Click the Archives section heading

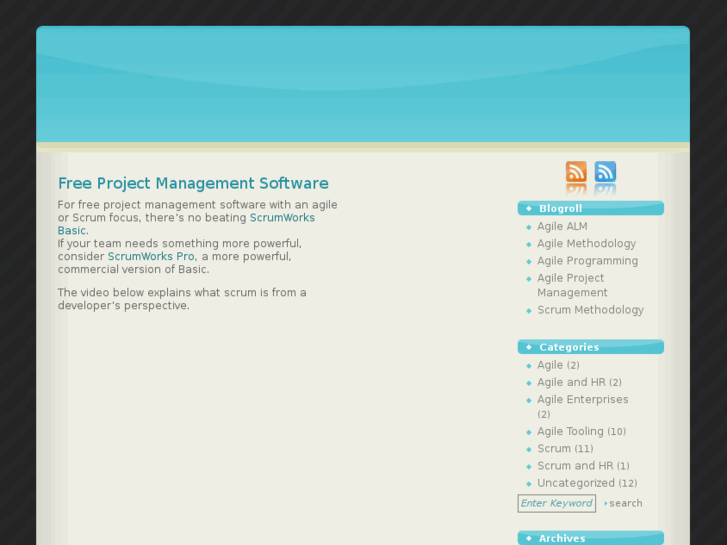590,538
